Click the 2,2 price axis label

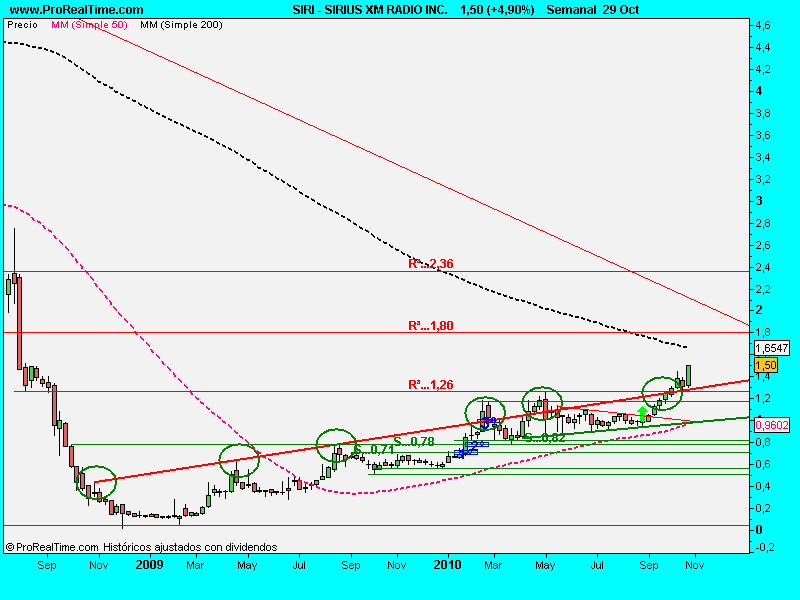(763, 289)
